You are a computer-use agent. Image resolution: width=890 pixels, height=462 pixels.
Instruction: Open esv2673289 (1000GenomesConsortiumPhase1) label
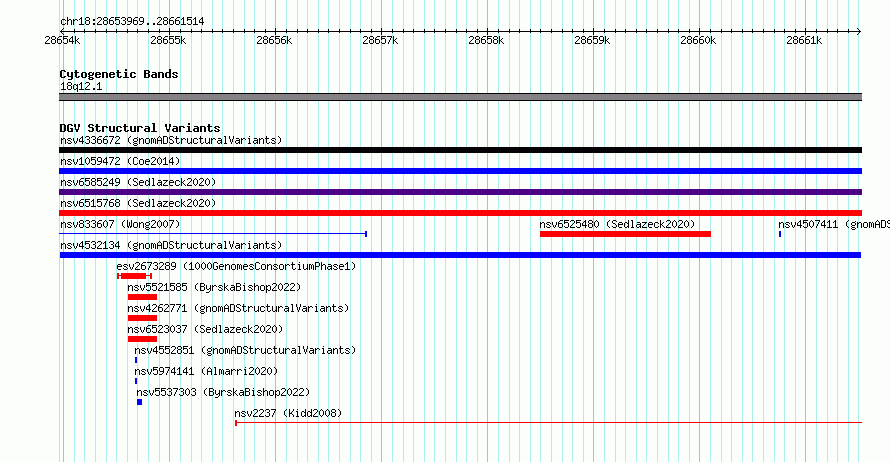click(x=236, y=266)
